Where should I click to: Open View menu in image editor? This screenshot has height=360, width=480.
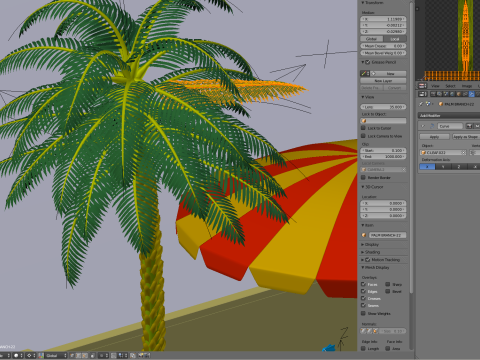click(435, 86)
